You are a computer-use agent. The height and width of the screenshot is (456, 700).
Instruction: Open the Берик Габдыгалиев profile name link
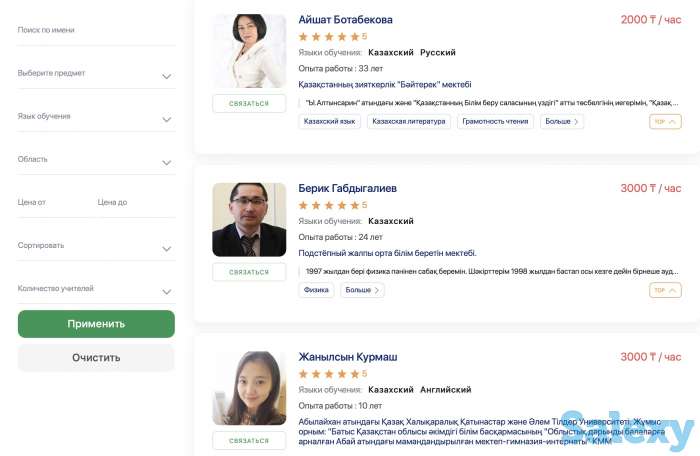347,188
